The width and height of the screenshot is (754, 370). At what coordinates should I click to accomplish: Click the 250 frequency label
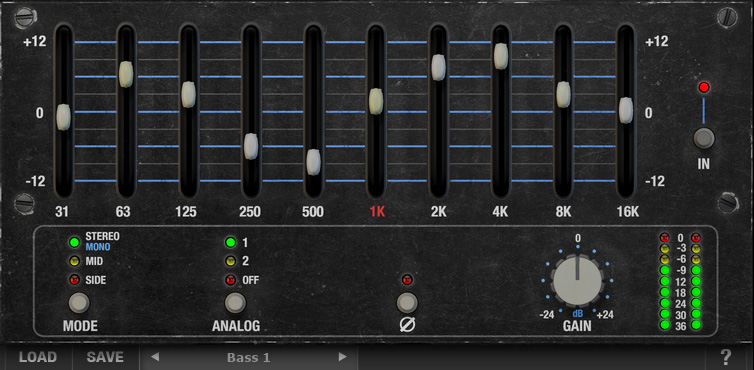[x=250, y=212]
